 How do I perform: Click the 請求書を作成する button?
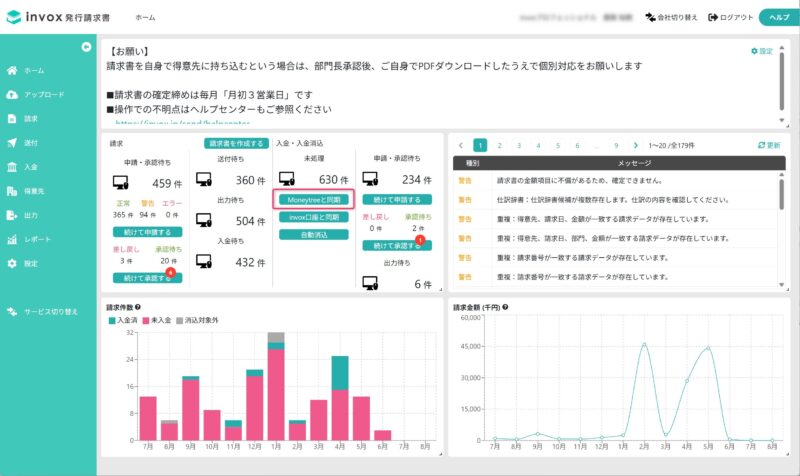236,143
